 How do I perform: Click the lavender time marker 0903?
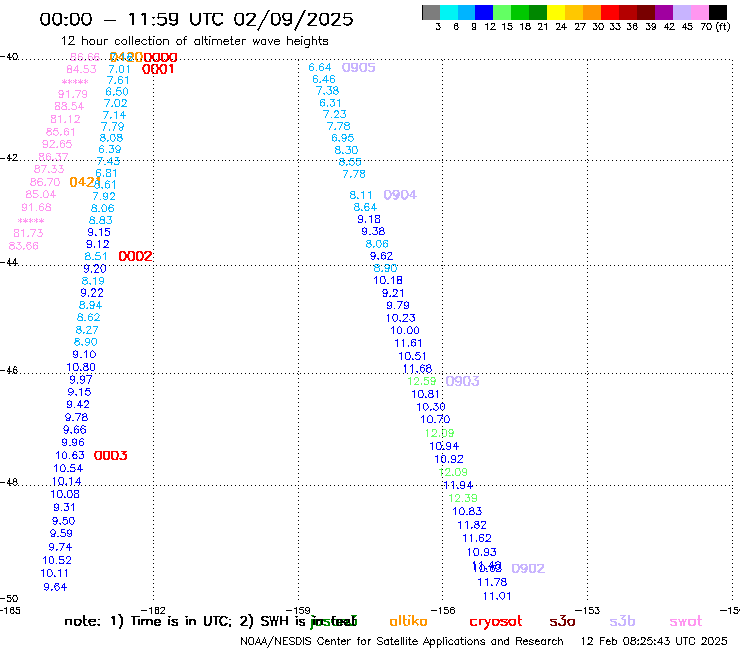tap(462, 381)
